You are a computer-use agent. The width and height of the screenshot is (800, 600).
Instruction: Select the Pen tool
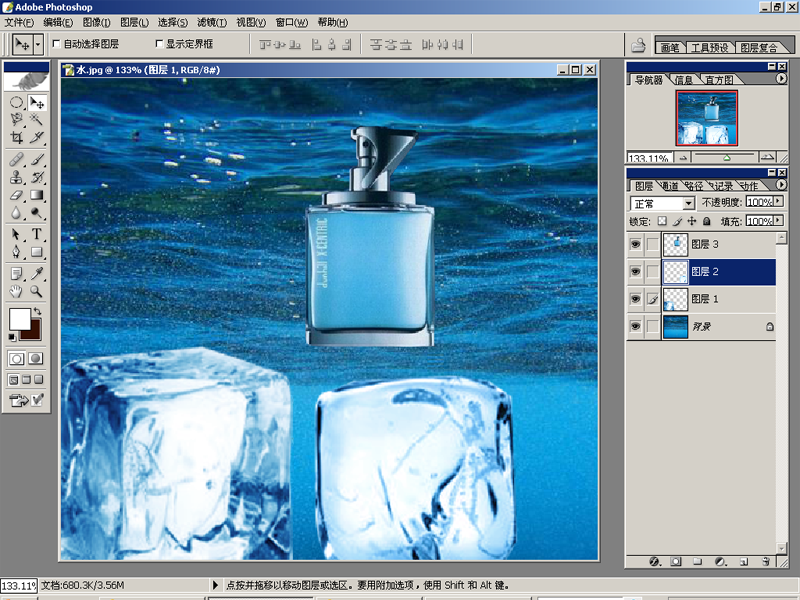point(16,252)
